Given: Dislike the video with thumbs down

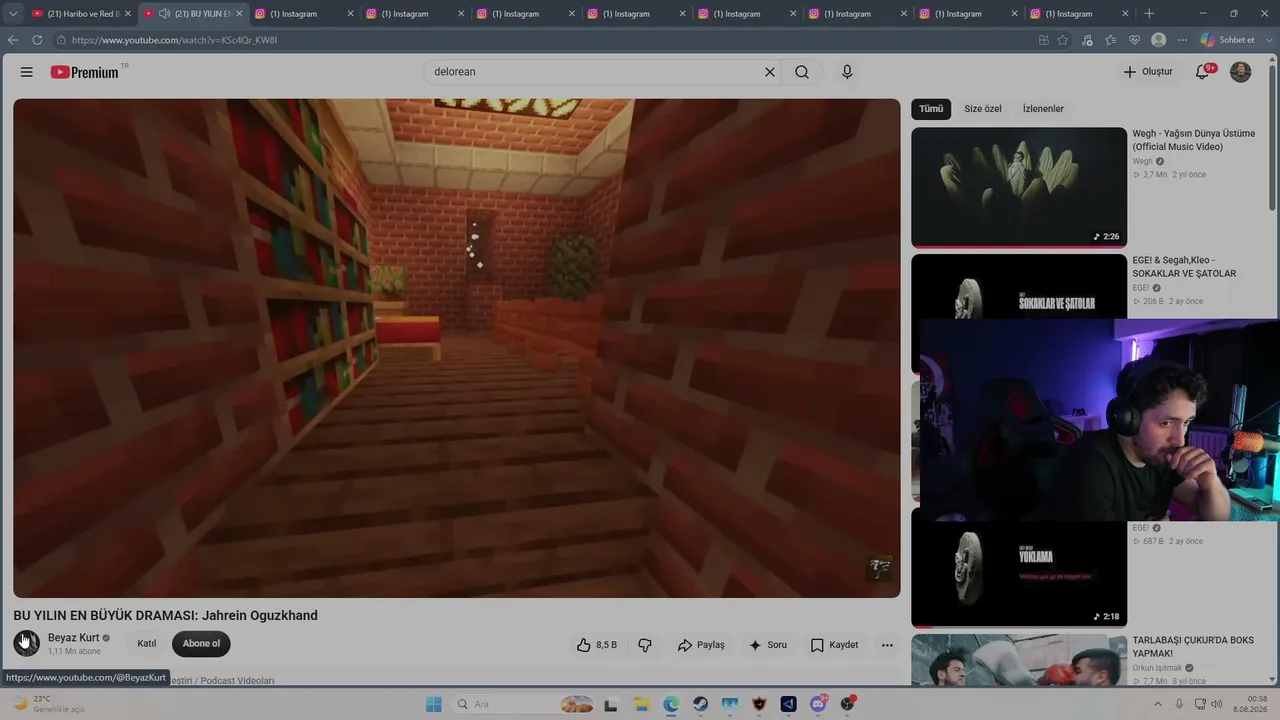Looking at the screenshot, I should point(645,645).
